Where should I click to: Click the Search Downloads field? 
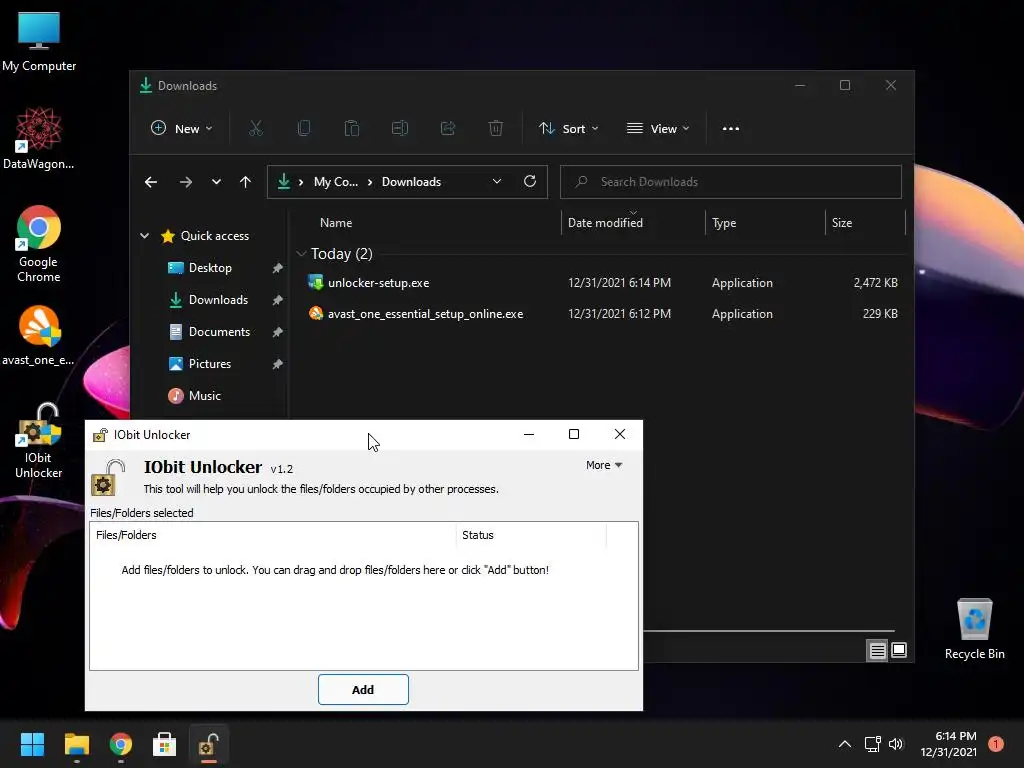(x=731, y=182)
